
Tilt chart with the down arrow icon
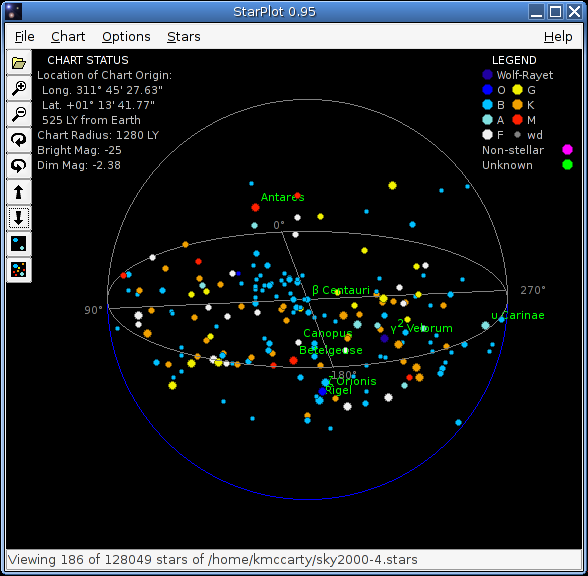19,218
